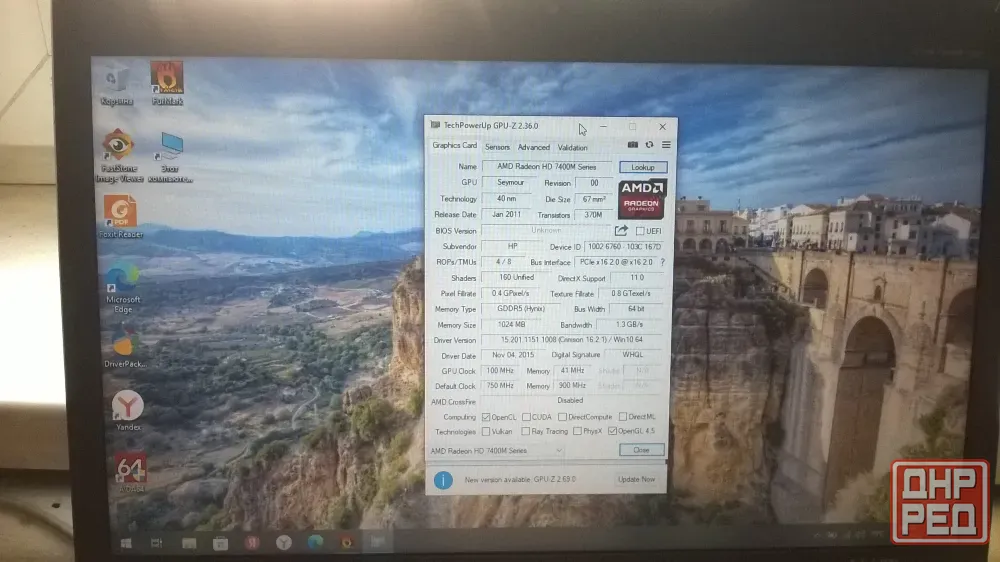Launch the DriverPack desktop shortcut
The height and width of the screenshot is (562, 1000).
(x=125, y=346)
